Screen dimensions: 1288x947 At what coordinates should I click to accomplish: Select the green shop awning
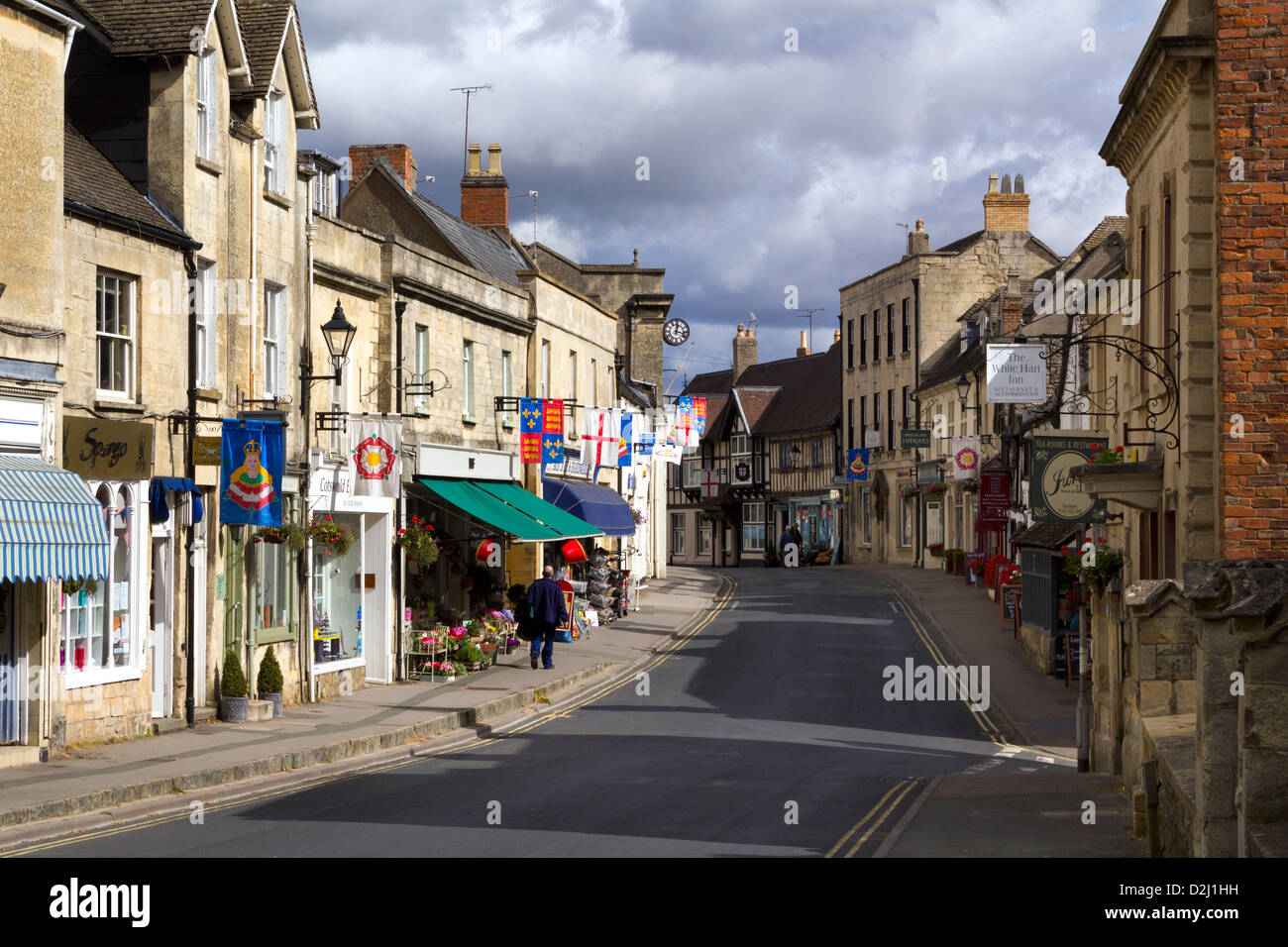509,508
